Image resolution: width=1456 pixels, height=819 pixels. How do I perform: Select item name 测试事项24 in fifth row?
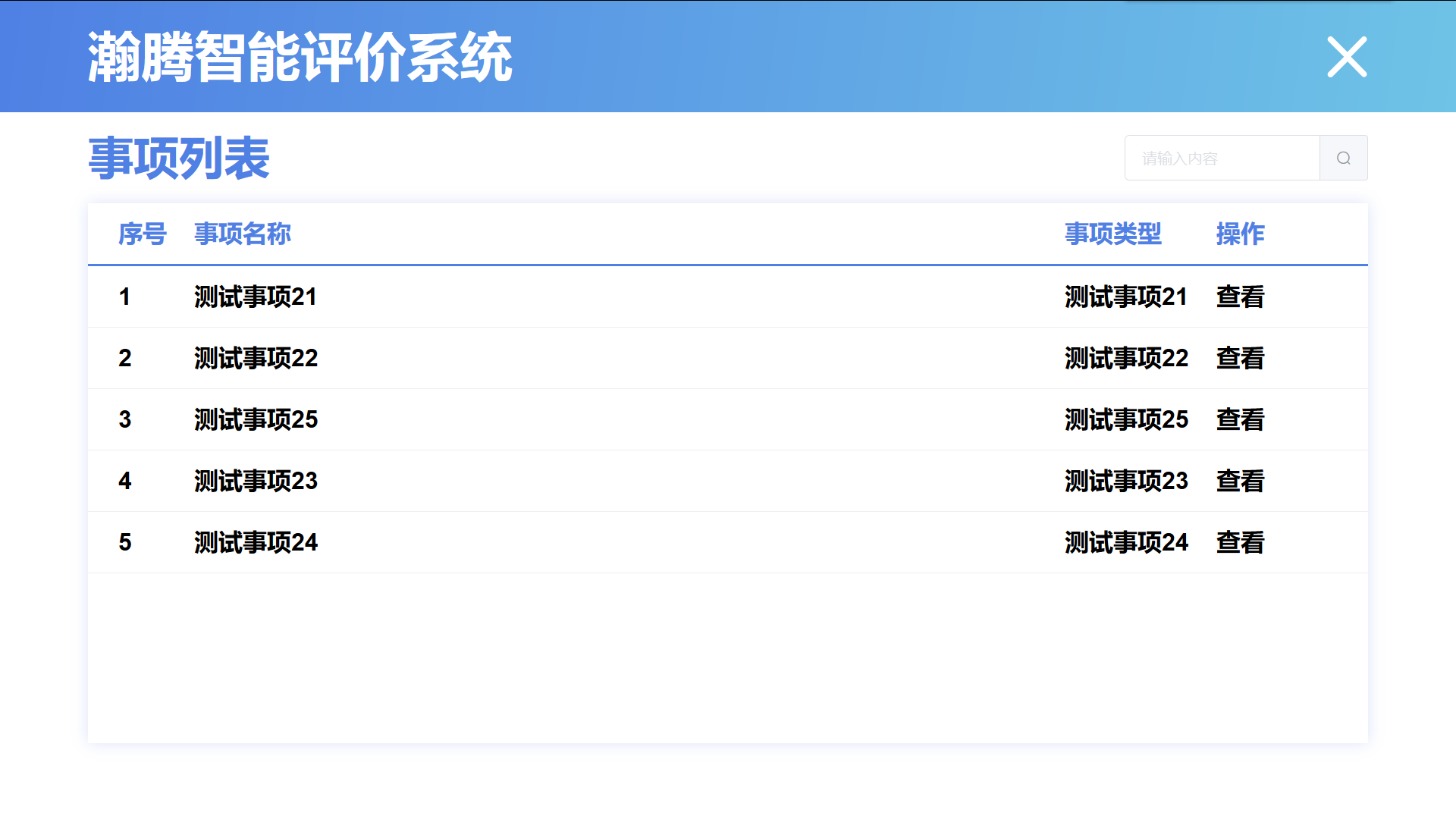pyautogui.click(x=256, y=542)
